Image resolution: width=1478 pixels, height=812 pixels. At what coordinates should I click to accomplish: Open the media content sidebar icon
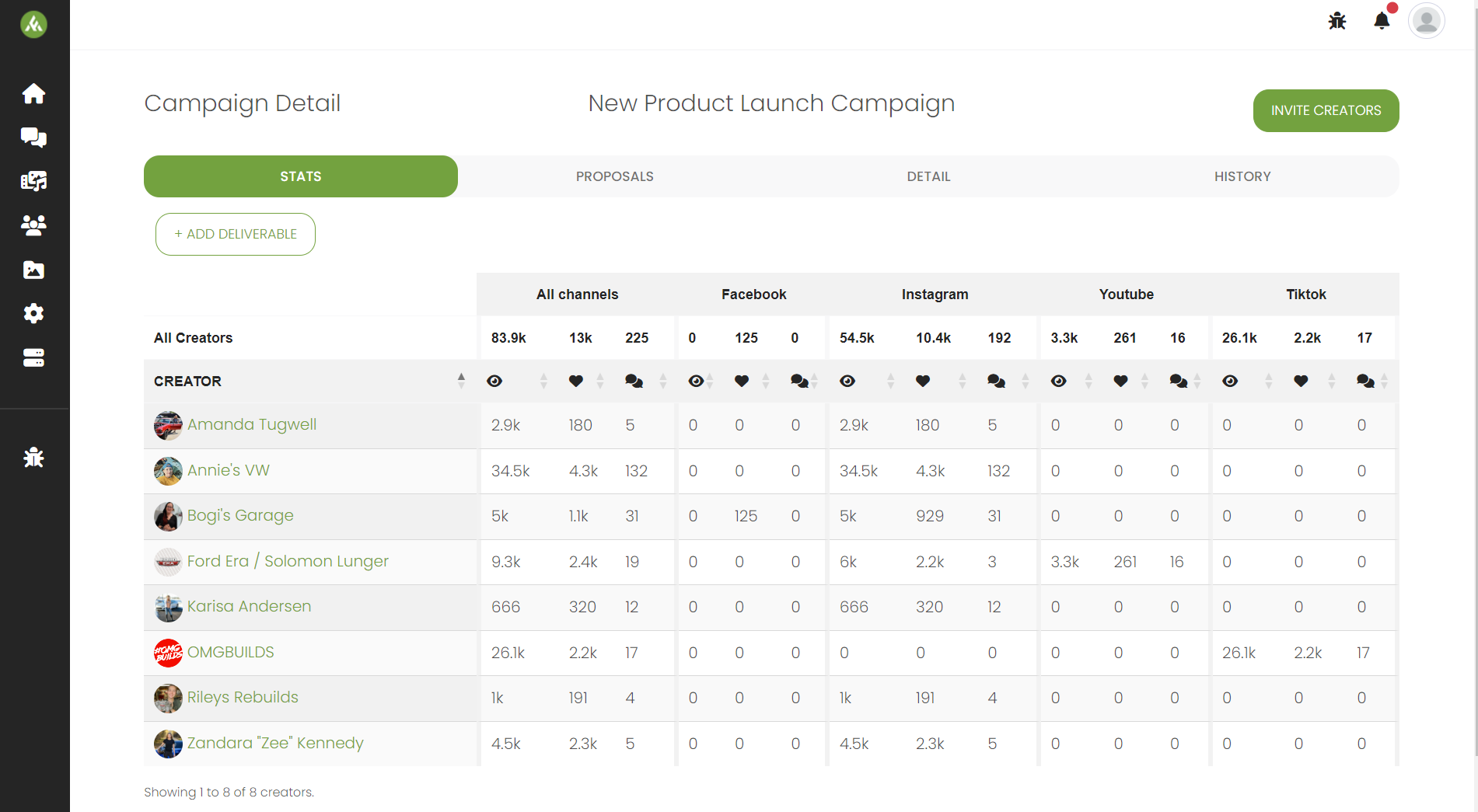33,182
